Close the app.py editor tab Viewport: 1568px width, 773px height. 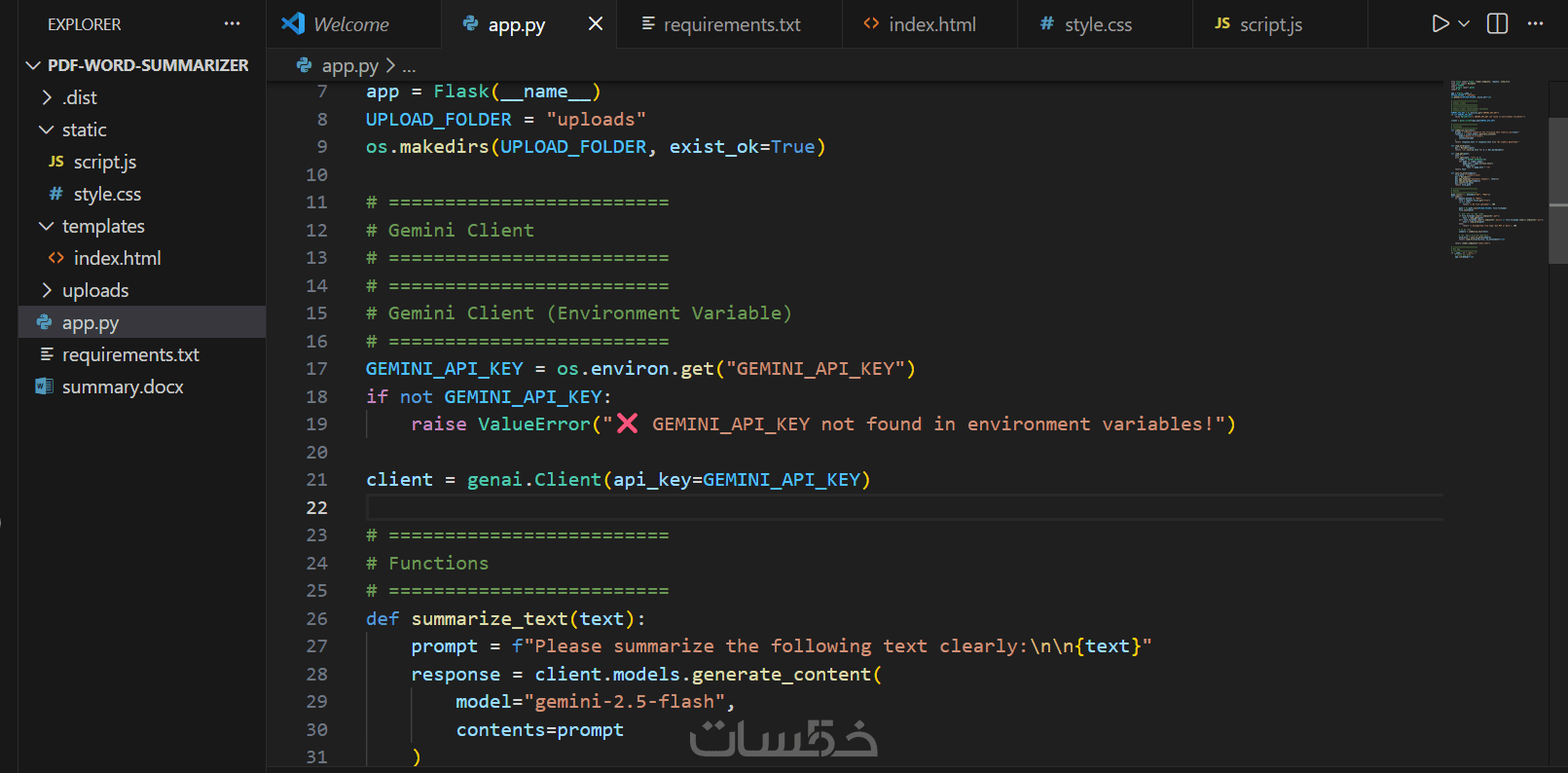point(596,23)
